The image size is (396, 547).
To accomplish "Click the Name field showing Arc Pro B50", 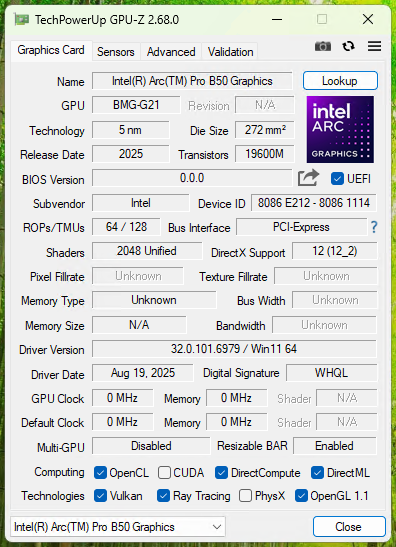I will click(192, 81).
